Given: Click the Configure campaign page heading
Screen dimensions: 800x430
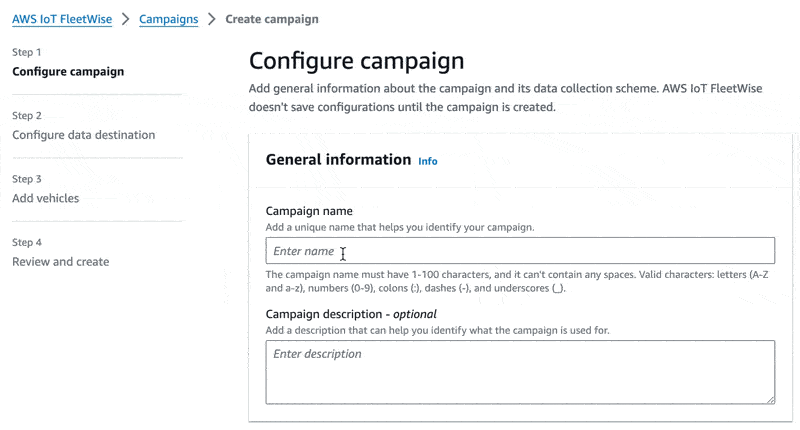Looking at the screenshot, I should [356, 60].
